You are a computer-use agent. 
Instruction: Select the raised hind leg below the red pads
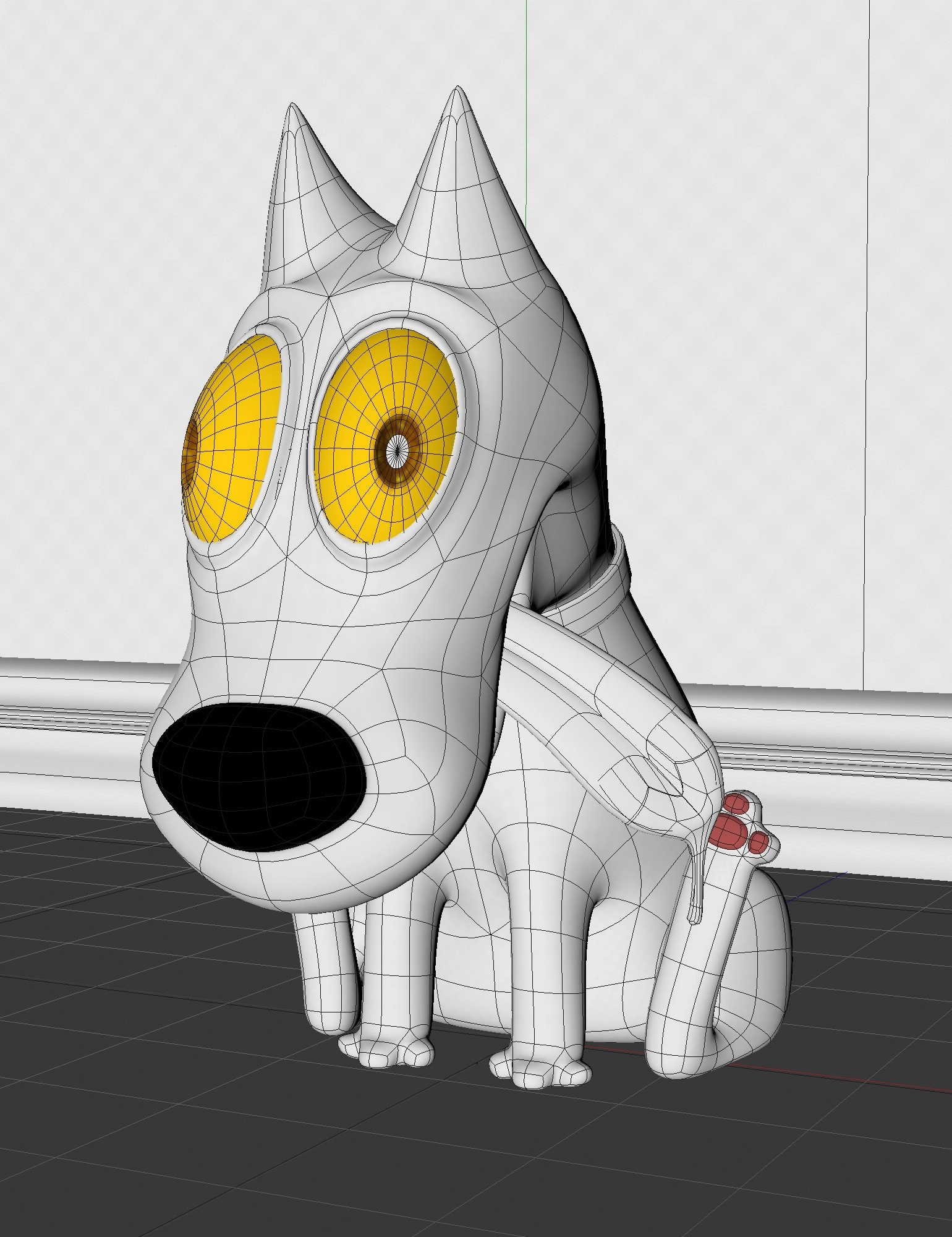click(x=717, y=965)
